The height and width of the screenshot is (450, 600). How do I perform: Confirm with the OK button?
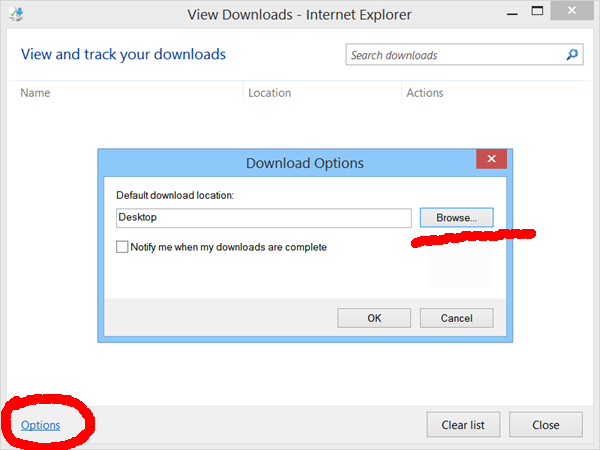point(374,318)
